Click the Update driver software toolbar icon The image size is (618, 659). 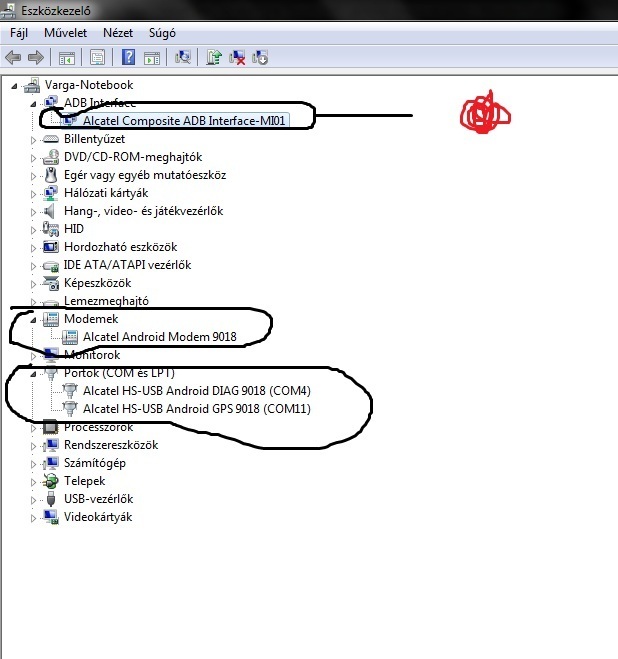coord(214,57)
